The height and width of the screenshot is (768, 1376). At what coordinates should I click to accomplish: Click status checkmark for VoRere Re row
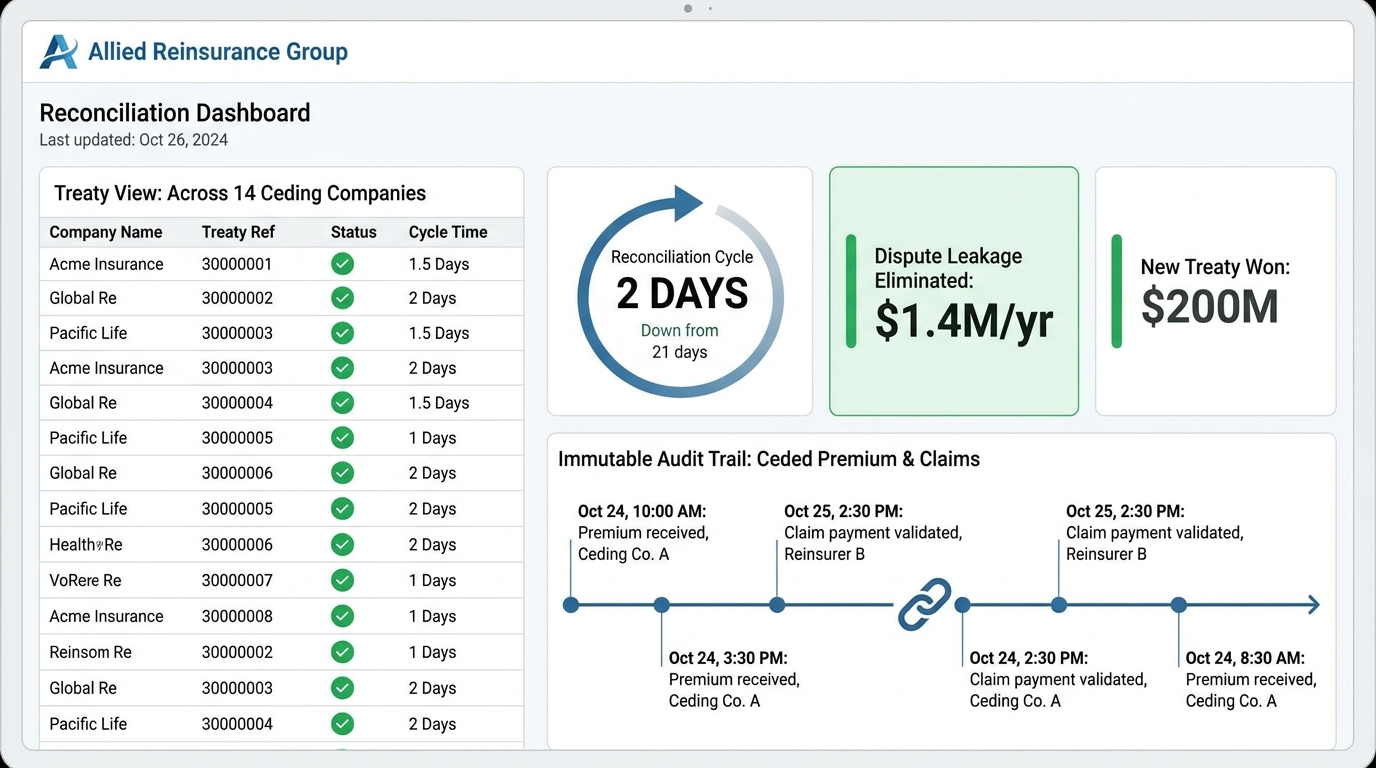coord(343,580)
